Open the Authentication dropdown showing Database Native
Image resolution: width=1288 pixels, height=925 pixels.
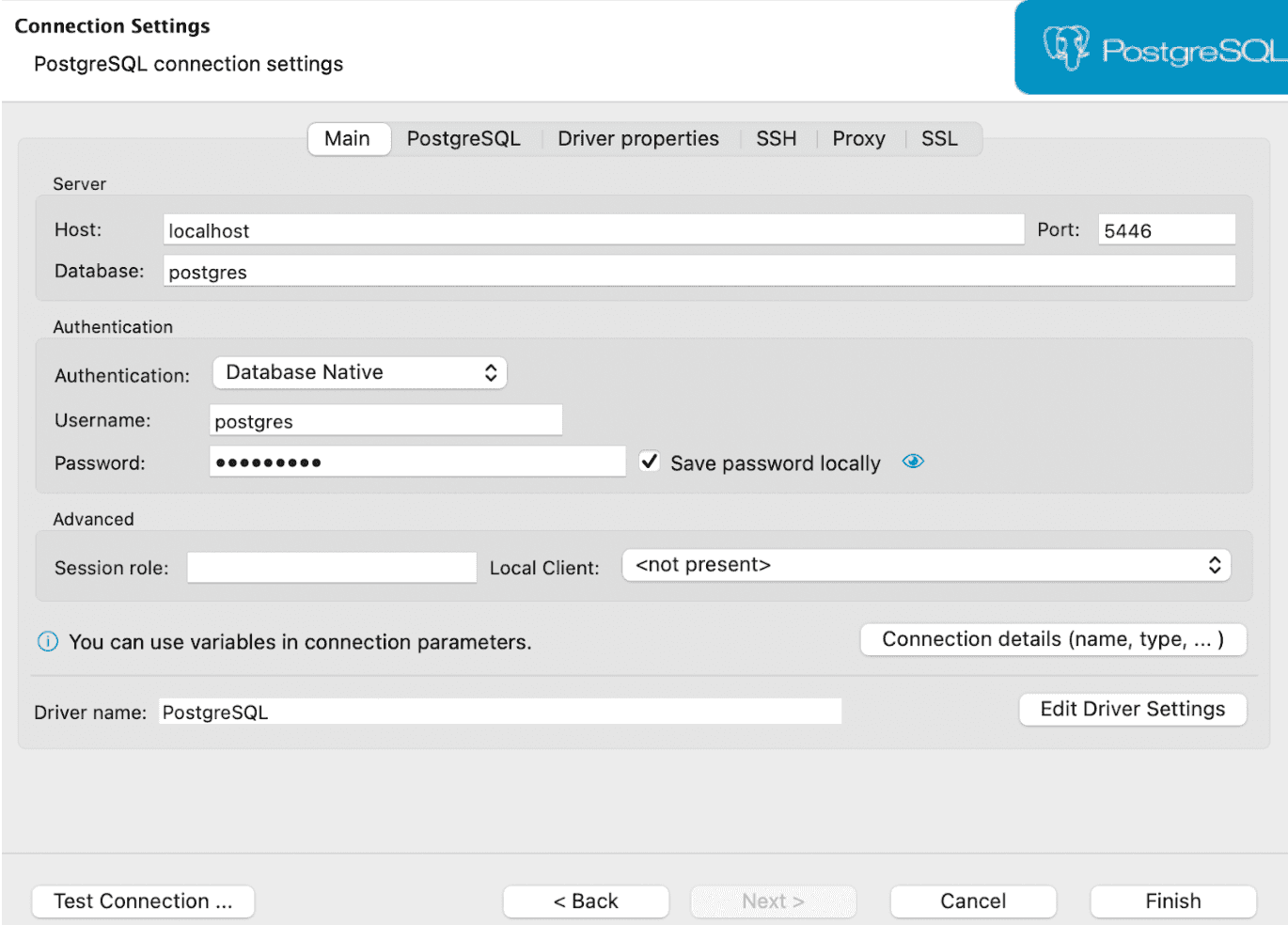tap(359, 371)
